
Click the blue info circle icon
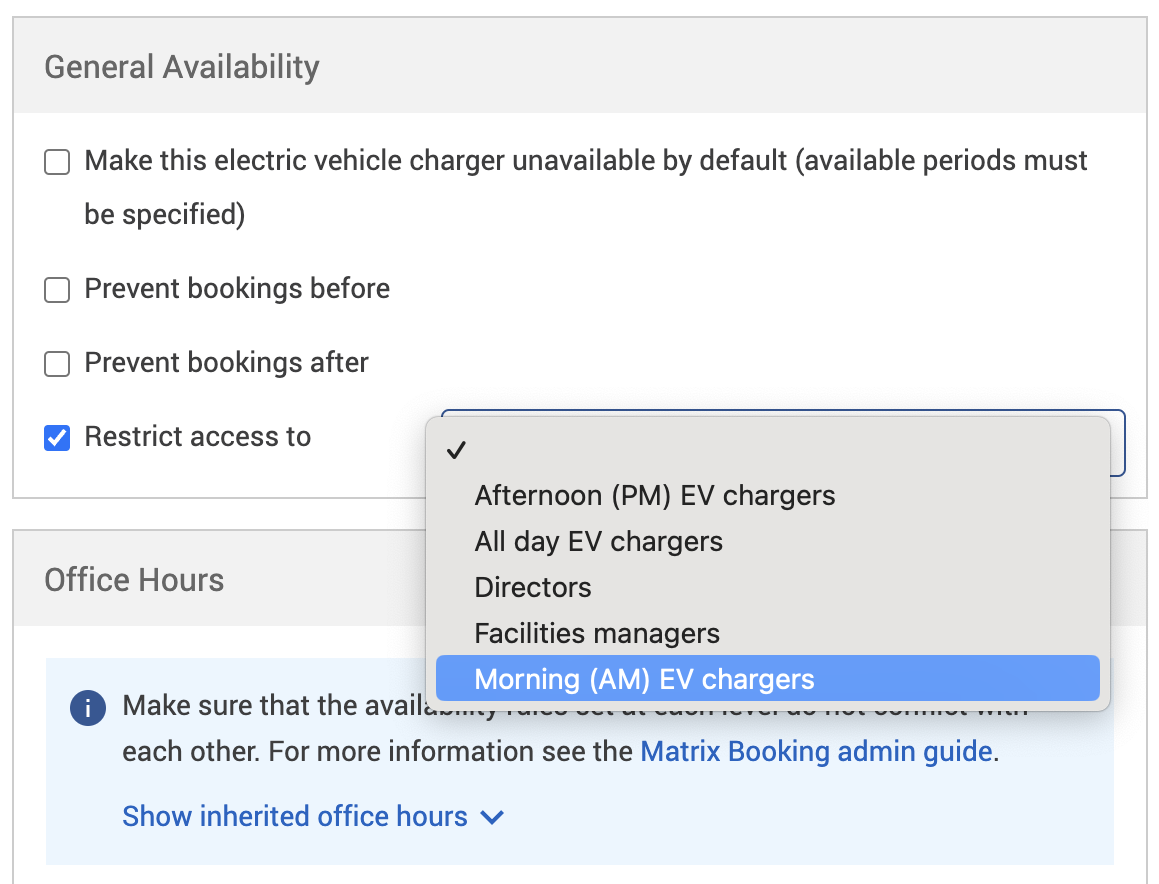point(88,708)
